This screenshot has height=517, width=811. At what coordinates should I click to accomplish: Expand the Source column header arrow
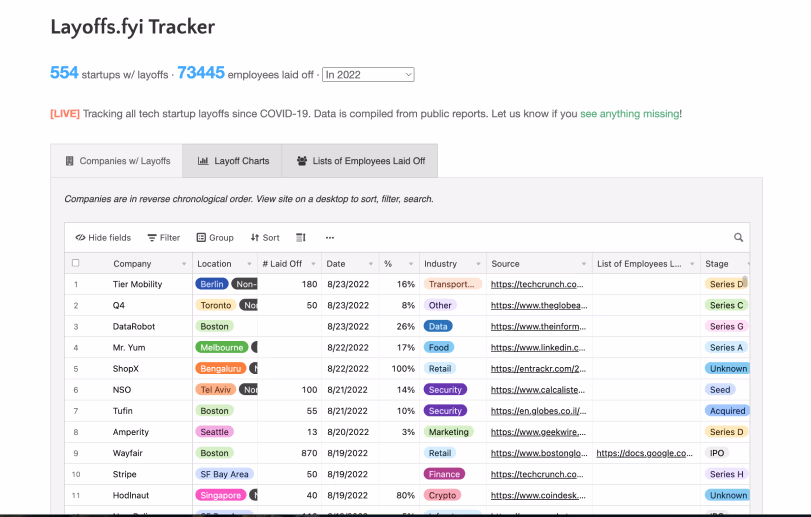coord(584,264)
